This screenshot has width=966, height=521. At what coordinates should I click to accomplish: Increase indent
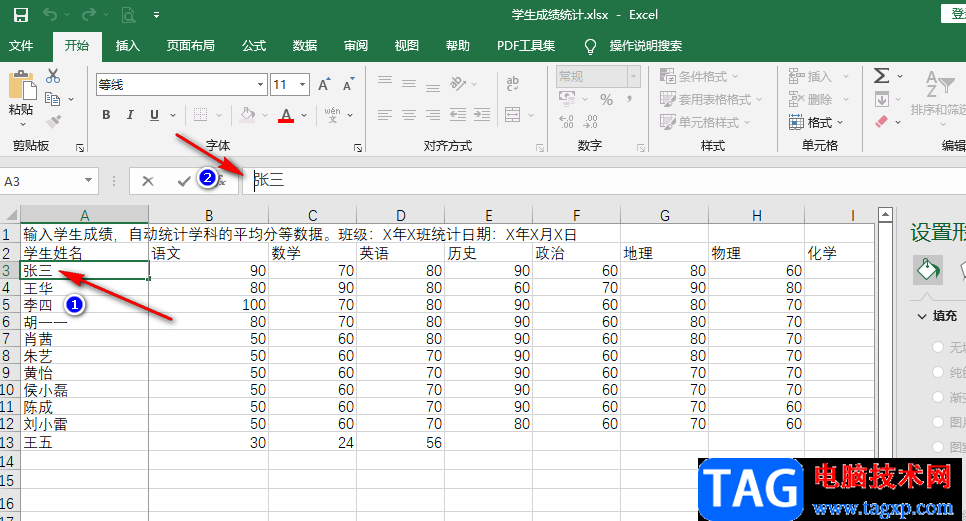coord(482,115)
